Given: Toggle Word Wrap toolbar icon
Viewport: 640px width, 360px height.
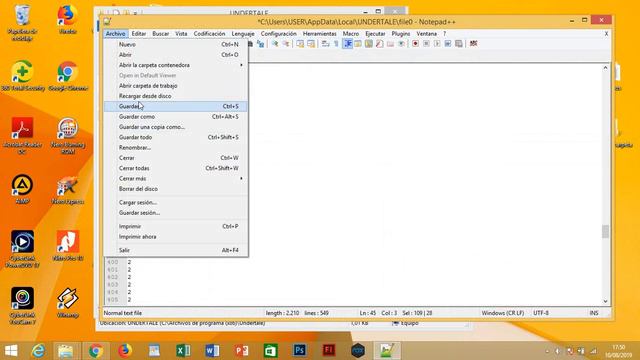Looking at the screenshot, I should (x=325, y=44).
